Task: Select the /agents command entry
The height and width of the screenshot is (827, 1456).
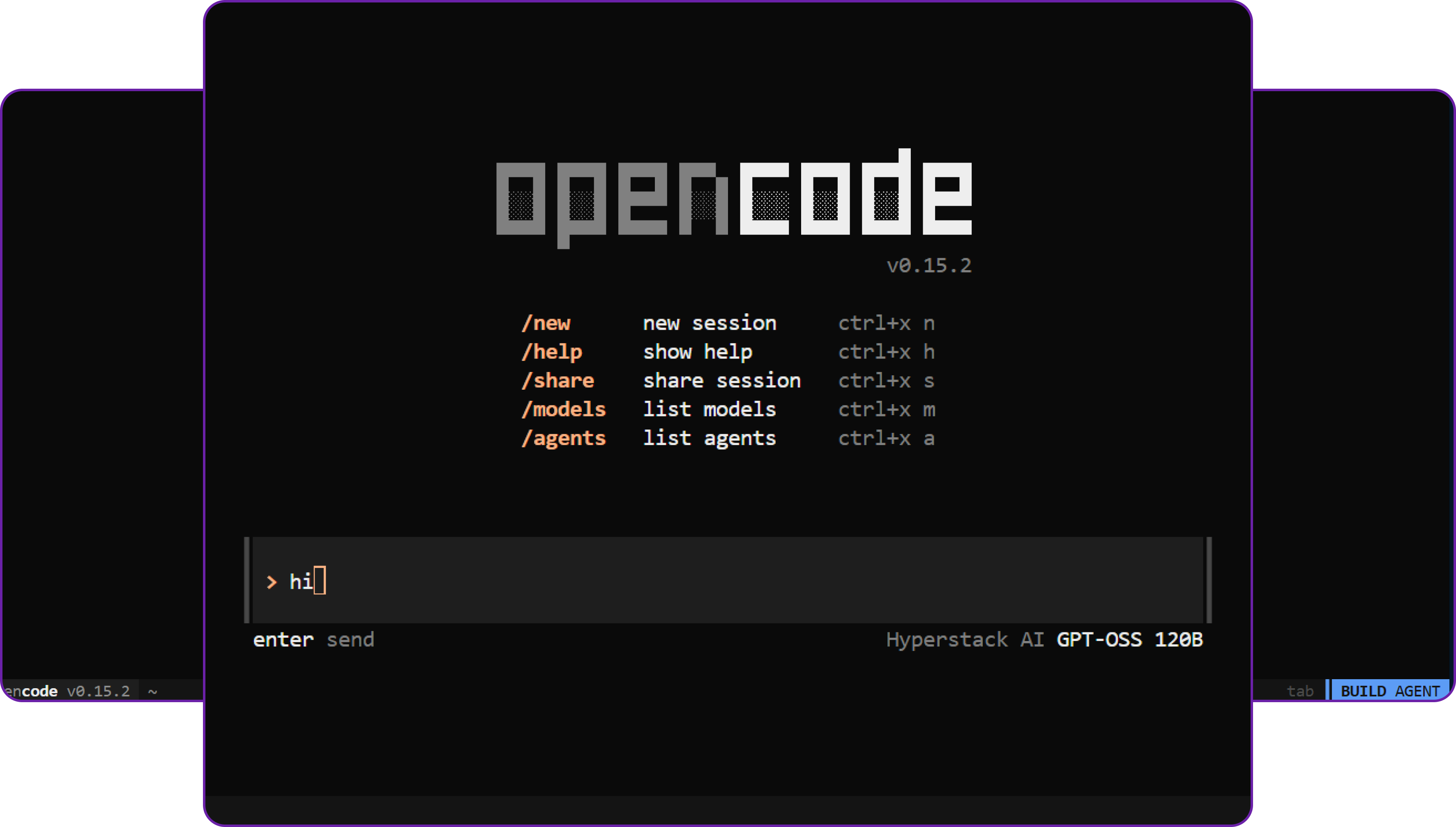Action: click(x=564, y=438)
